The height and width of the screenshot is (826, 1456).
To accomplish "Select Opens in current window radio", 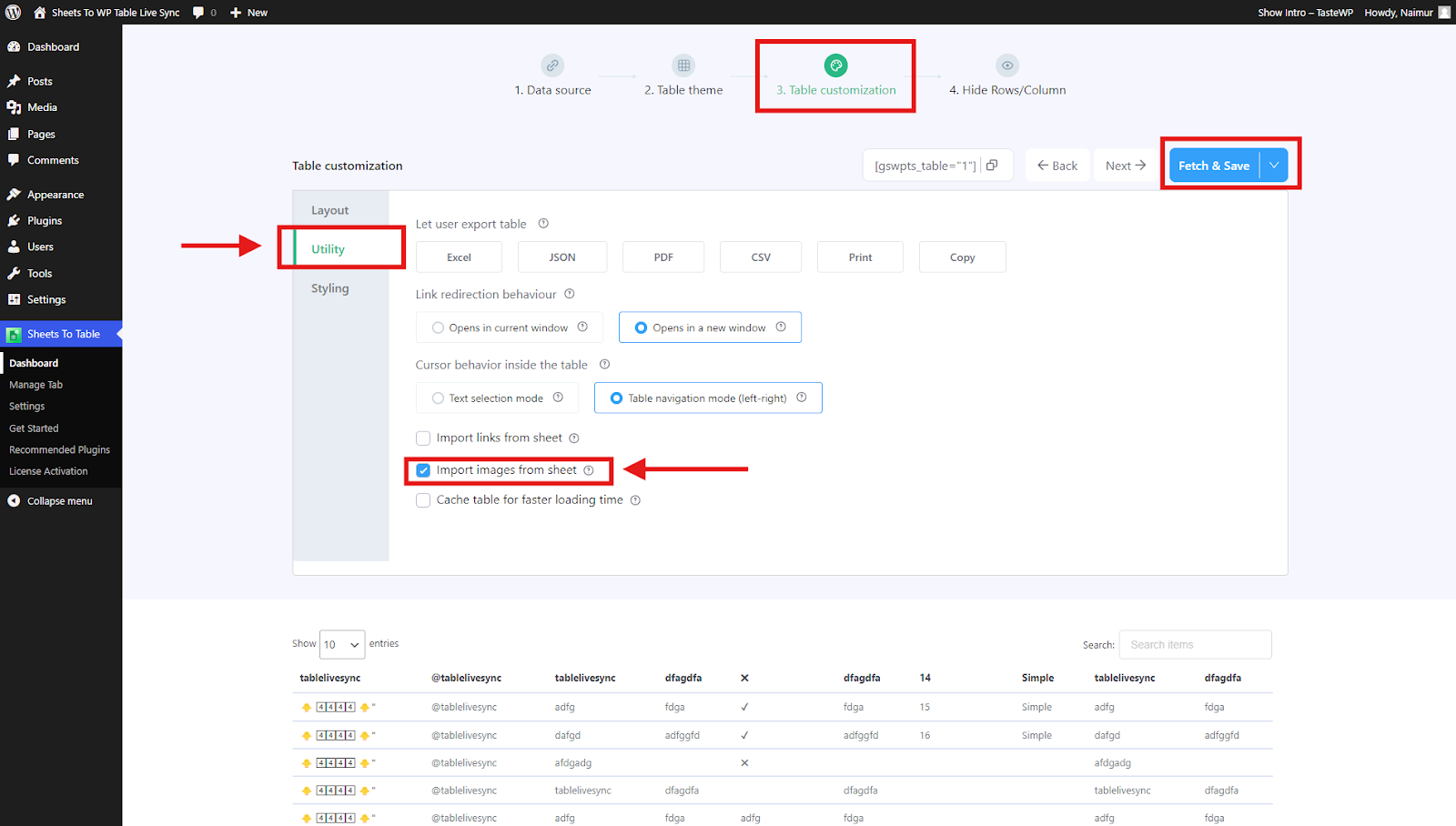I will point(438,327).
